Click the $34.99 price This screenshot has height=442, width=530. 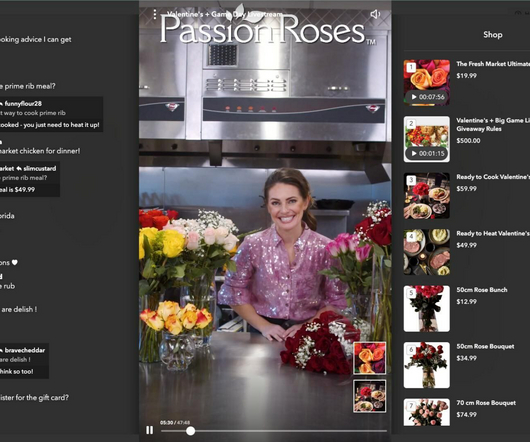(466, 358)
